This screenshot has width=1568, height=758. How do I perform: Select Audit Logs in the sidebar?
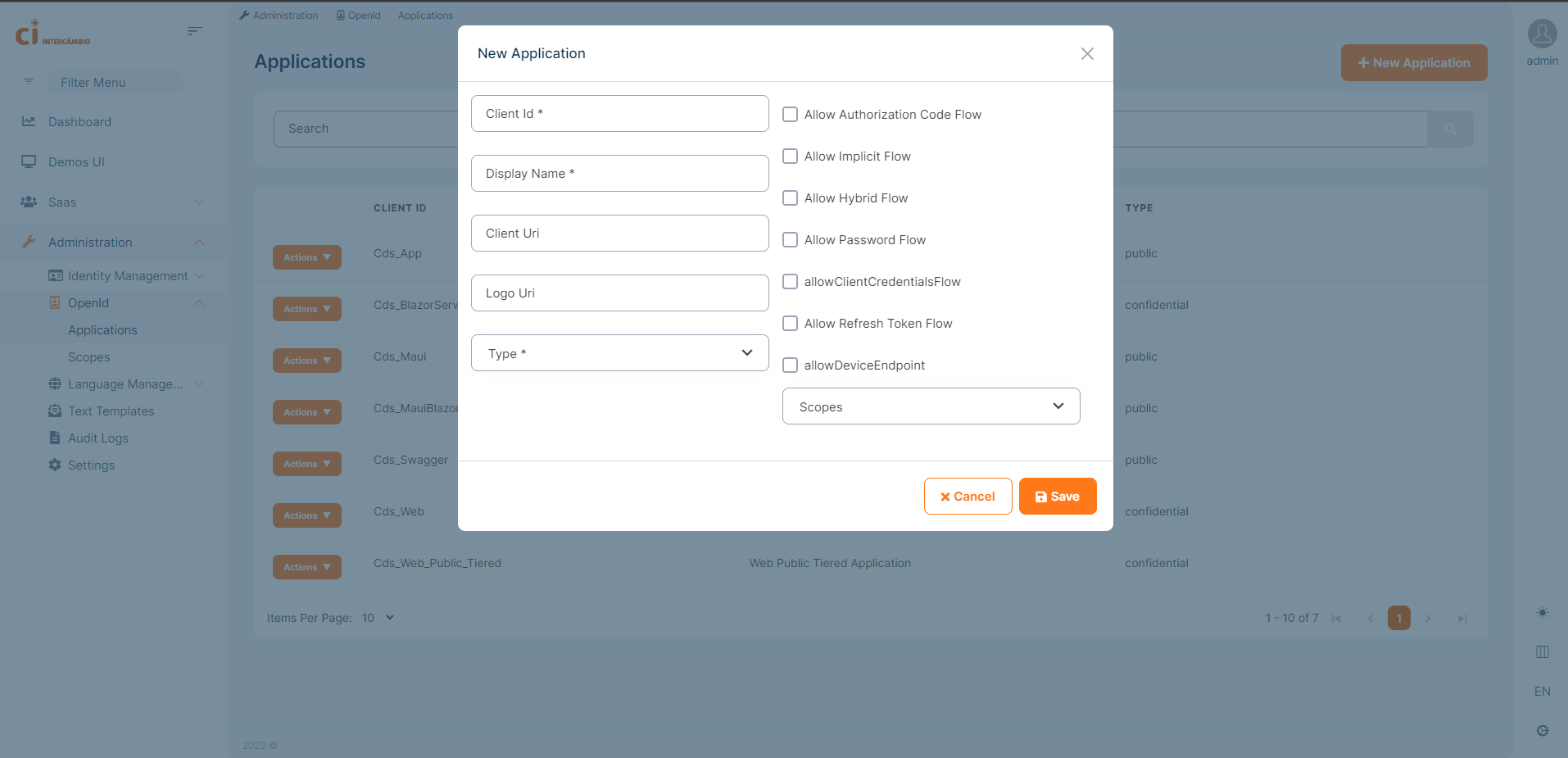coord(98,438)
